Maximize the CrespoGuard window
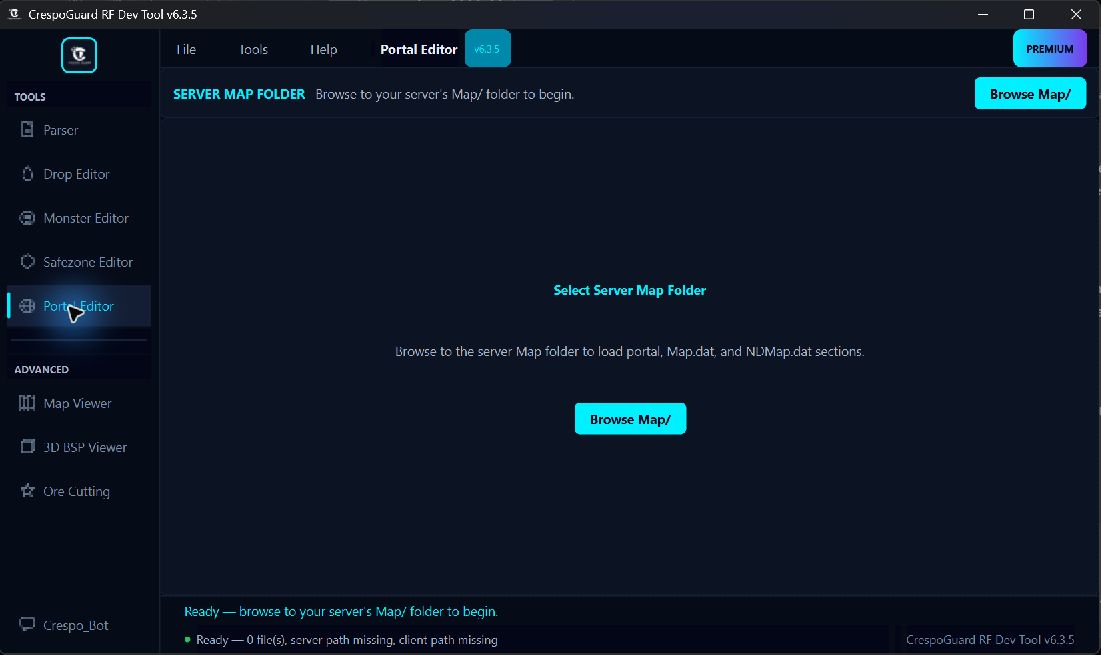Image resolution: width=1101 pixels, height=655 pixels. [x=1029, y=14]
